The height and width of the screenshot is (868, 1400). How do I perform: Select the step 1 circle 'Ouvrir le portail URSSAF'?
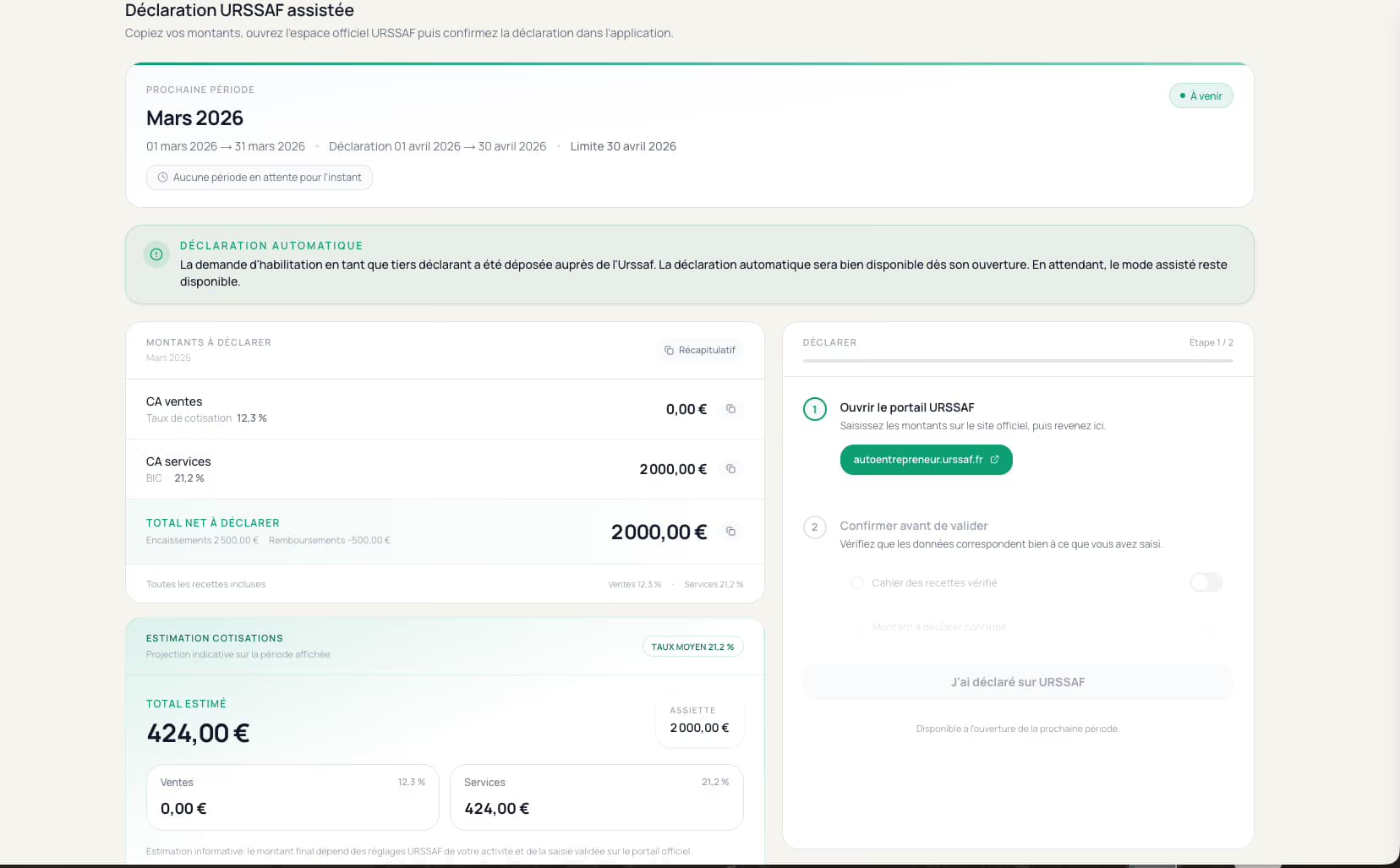pos(814,408)
